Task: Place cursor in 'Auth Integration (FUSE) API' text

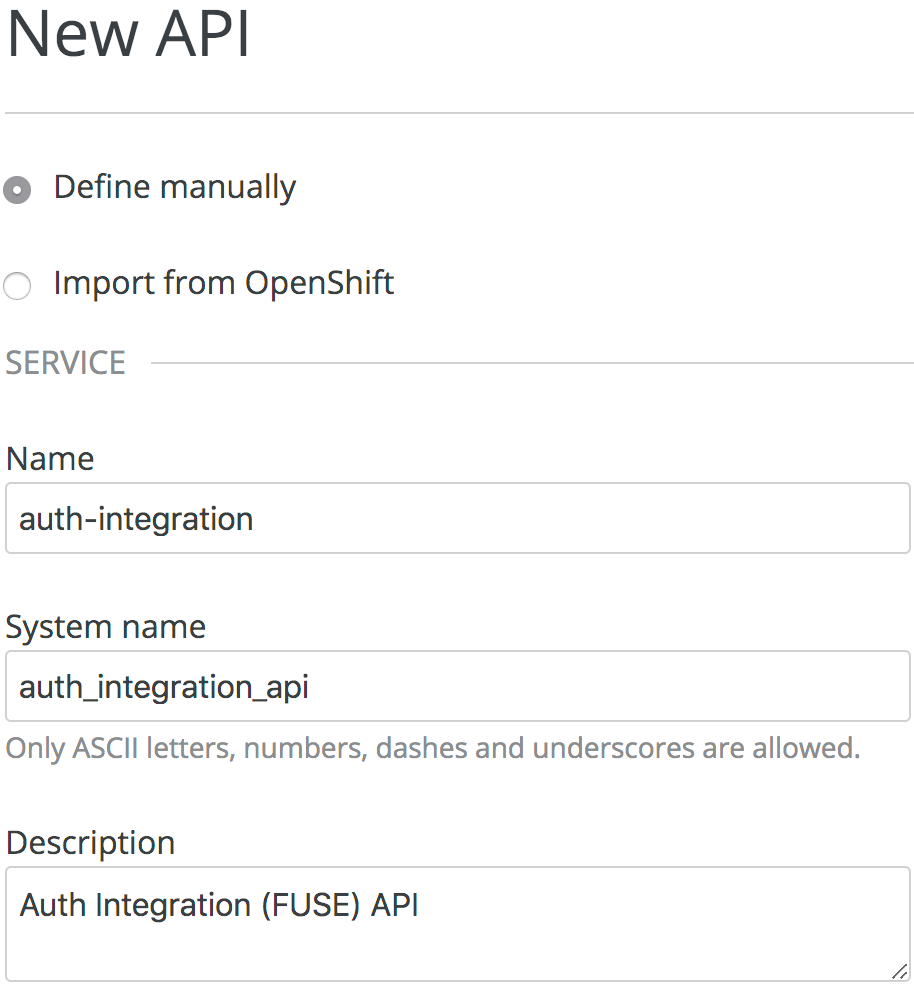Action: [x=219, y=905]
